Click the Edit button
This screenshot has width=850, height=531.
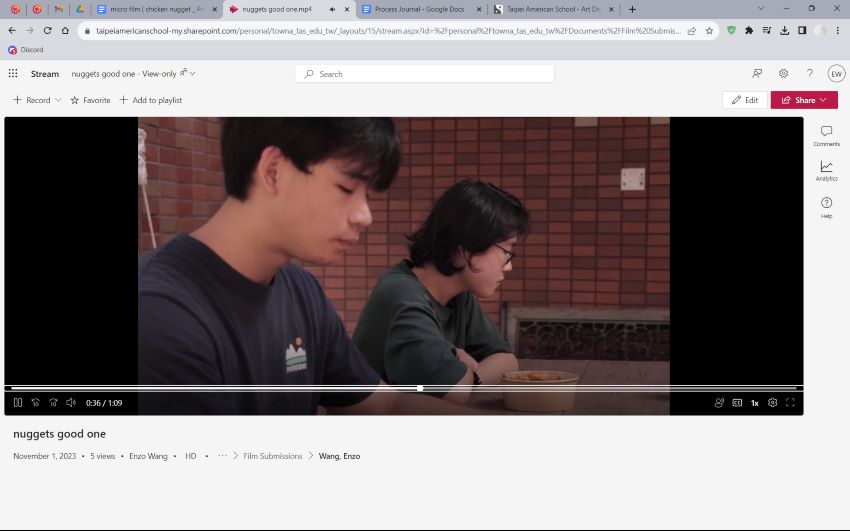(x=745, y=100)
